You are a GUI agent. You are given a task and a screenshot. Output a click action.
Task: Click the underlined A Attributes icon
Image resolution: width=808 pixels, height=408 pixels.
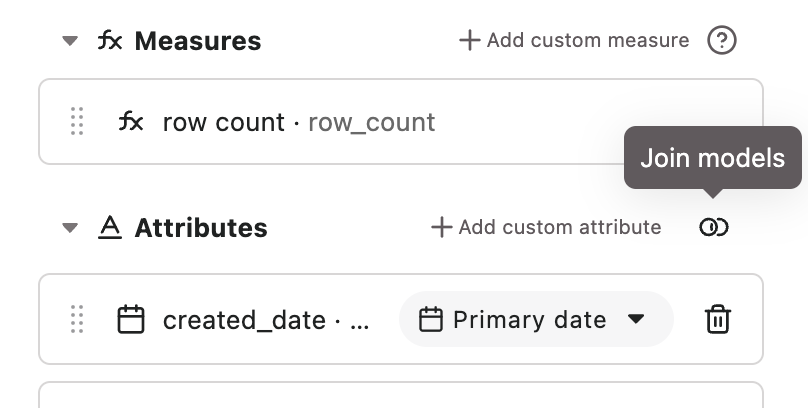point(110,227)
